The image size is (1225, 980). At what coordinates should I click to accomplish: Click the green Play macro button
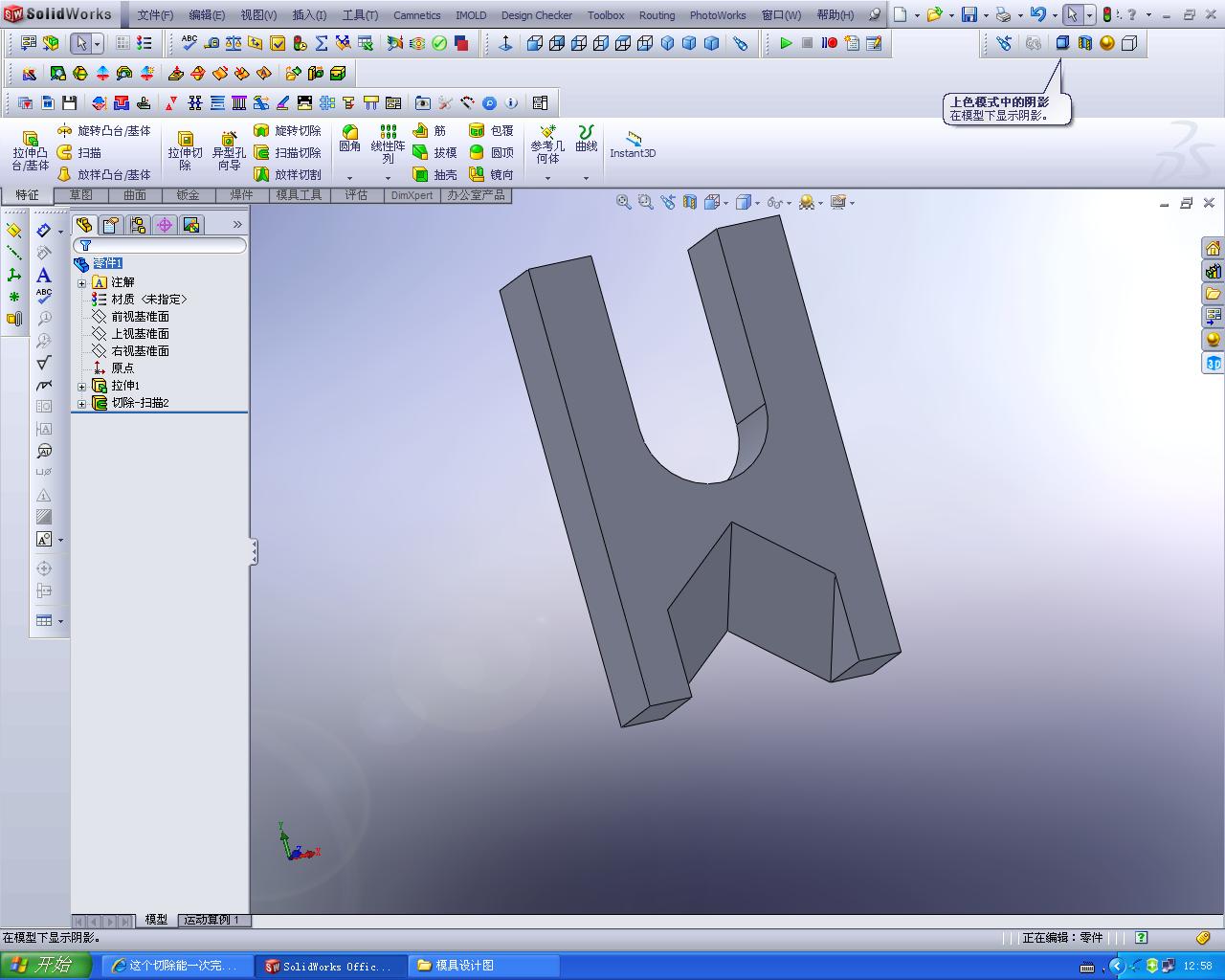coord(786,43)
